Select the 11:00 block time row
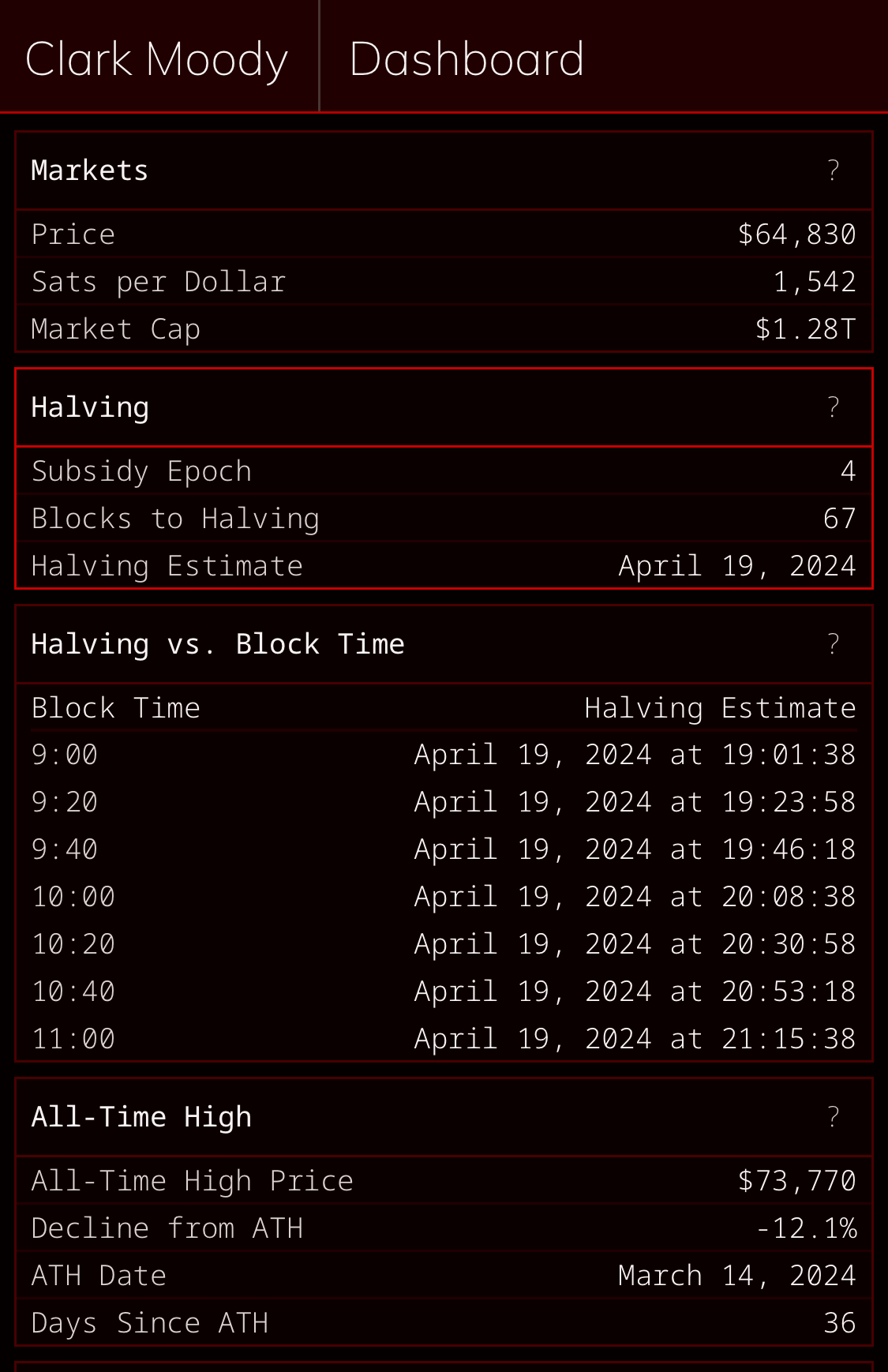The height and width of the screenshot is (1372, 888). (444, 1039)
